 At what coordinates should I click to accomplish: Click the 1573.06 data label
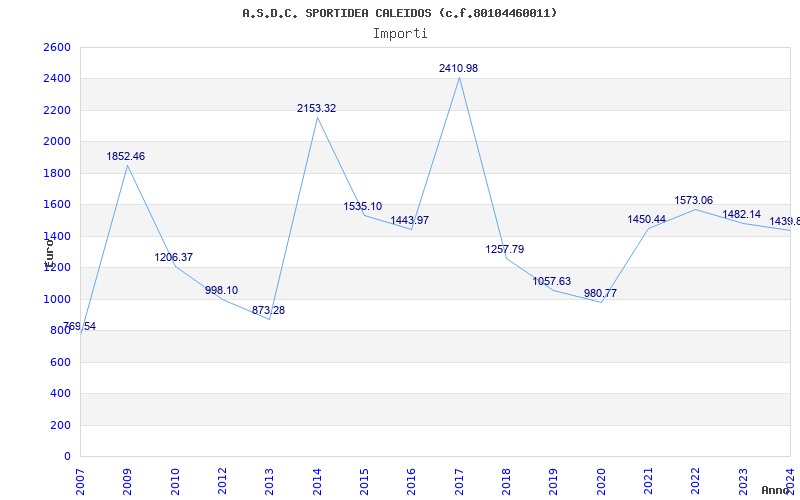pos(693,200)
